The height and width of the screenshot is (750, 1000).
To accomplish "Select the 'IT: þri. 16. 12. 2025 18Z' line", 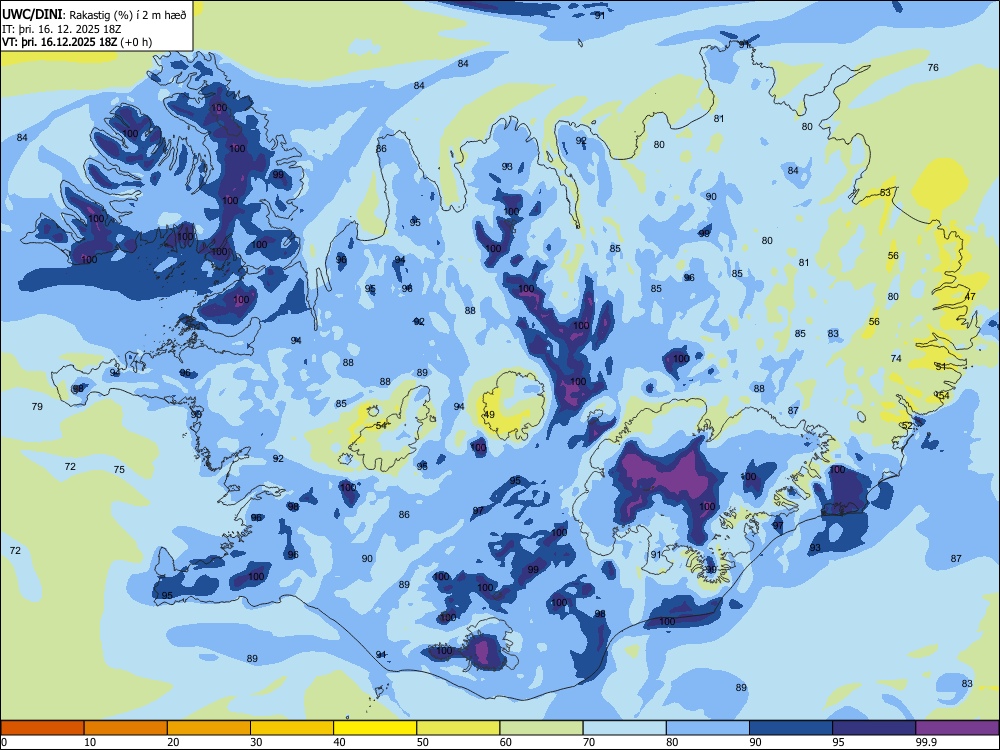I will (x=61, y=29).
